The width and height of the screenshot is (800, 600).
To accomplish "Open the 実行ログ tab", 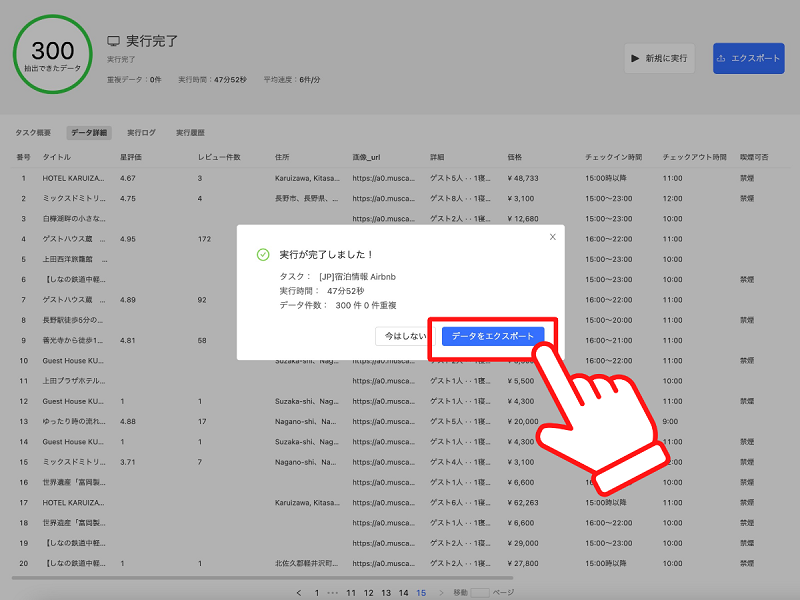I will coord(141,132).
